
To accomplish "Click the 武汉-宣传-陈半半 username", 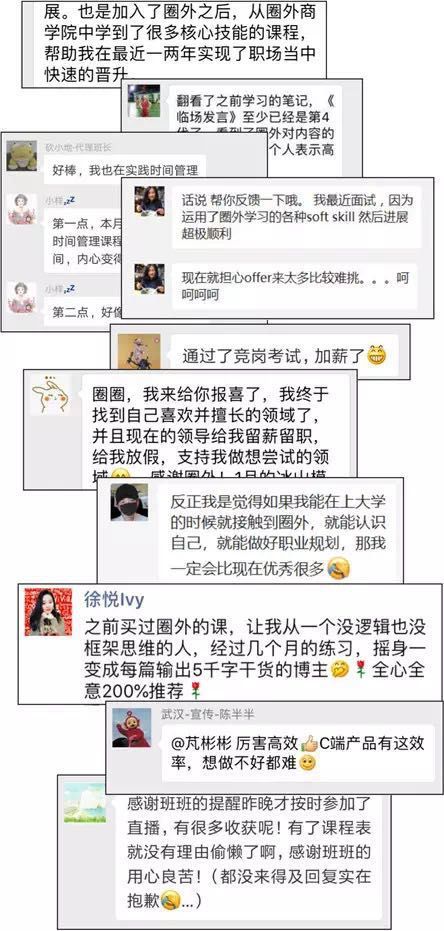I will pyautogui.click(x=208, y=714).
